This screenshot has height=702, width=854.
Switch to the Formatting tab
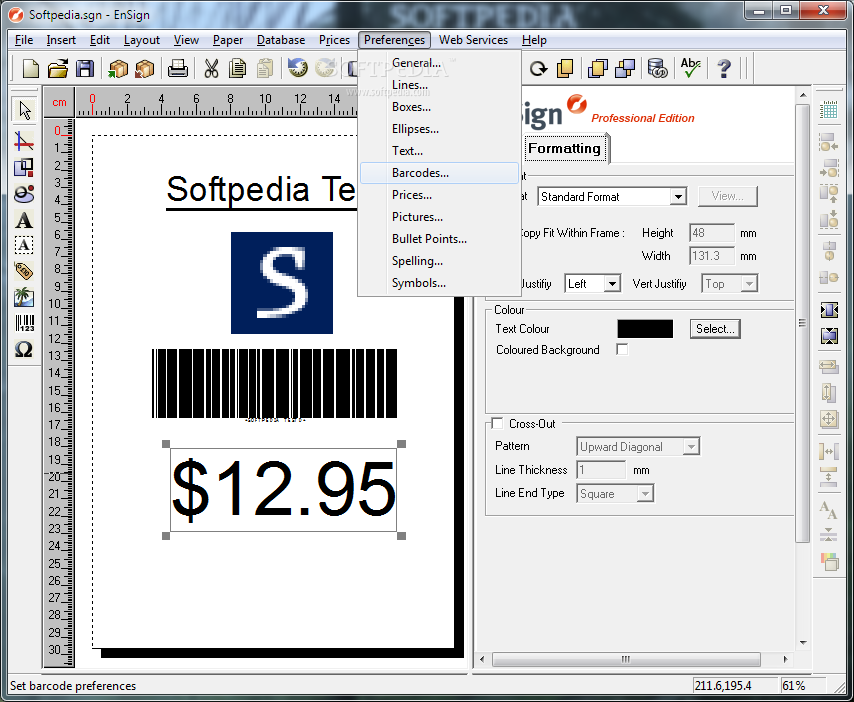(x=565, y=149)
